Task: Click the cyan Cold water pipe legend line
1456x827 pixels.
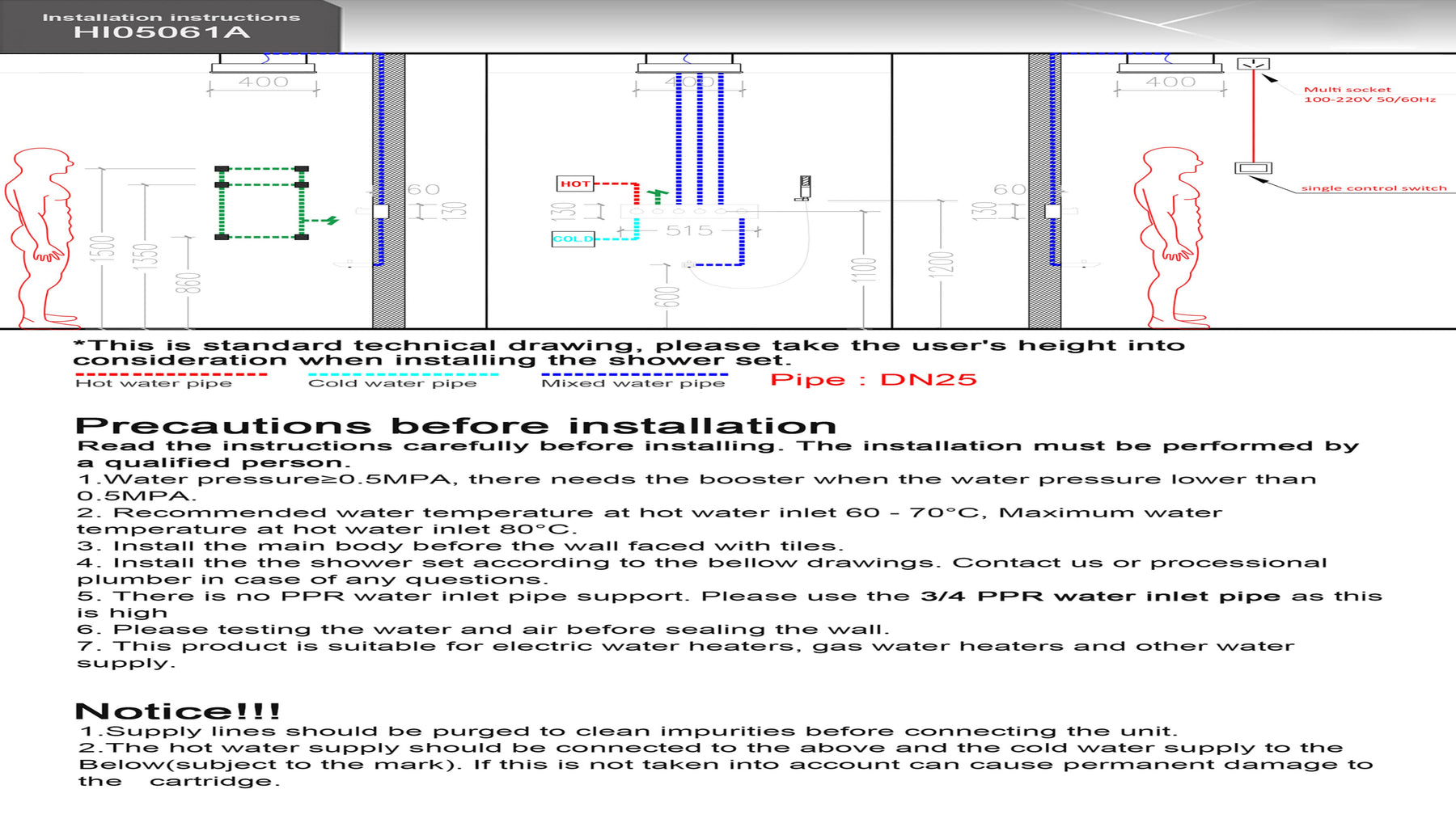Action: (403, 374)
